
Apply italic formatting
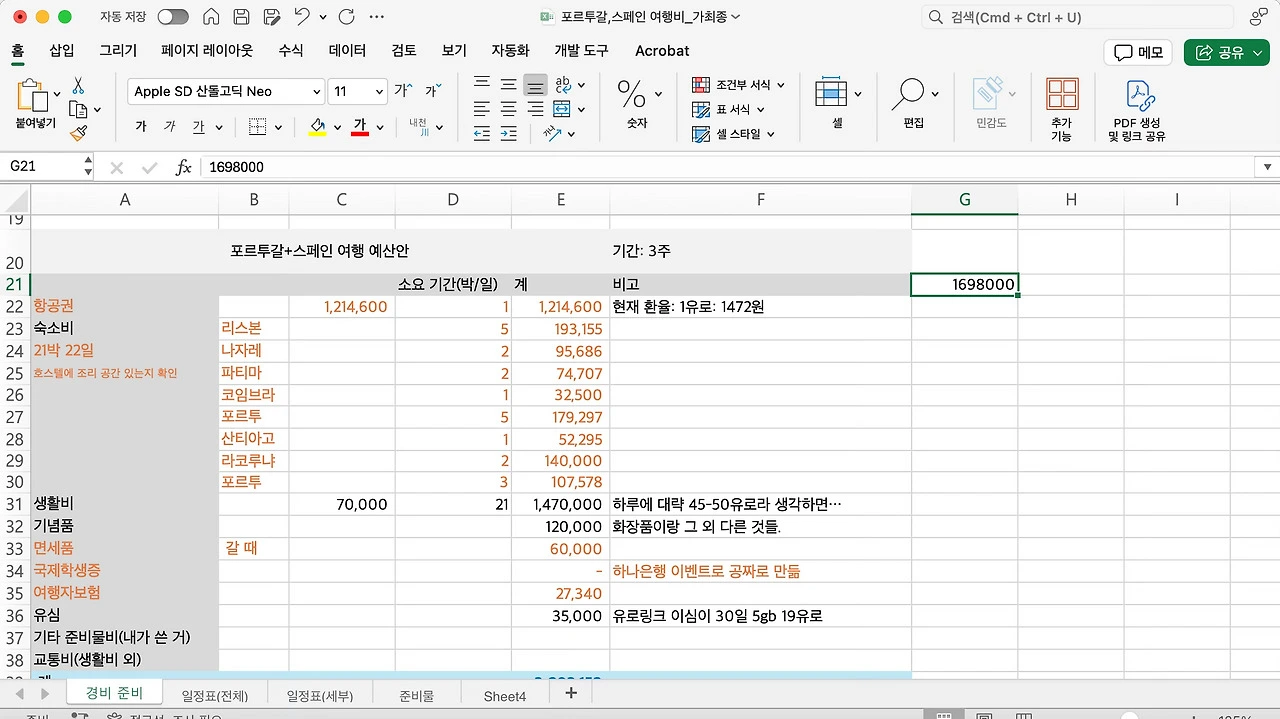point(170,127)
